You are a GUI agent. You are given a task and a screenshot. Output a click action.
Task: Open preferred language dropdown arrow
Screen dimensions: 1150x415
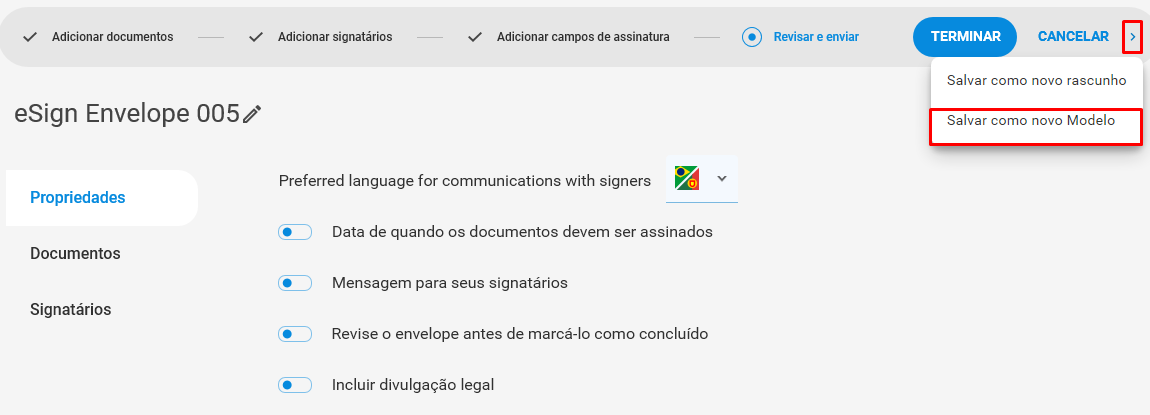(722, 178)
